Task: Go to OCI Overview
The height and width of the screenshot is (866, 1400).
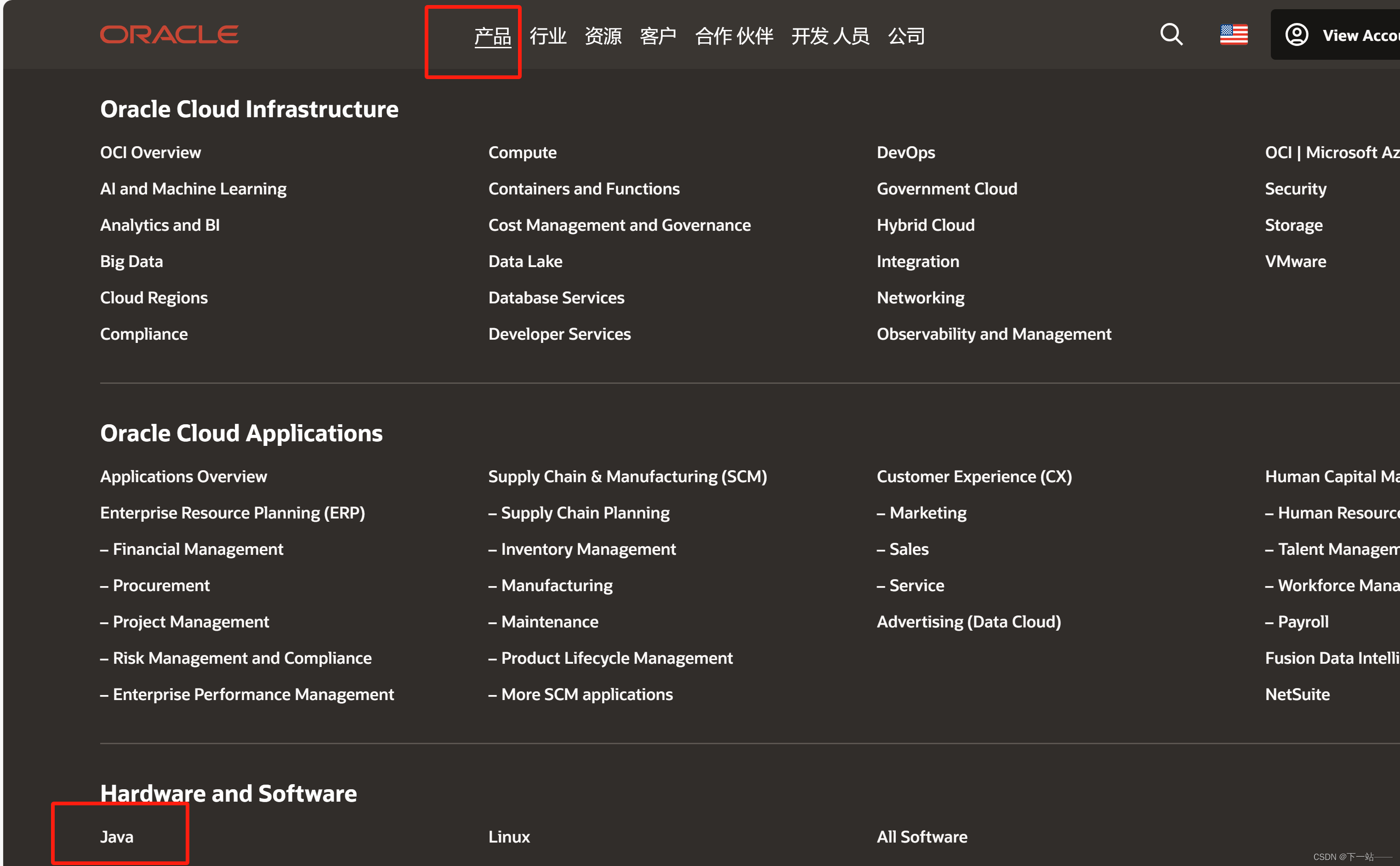Action: (151, 152)
